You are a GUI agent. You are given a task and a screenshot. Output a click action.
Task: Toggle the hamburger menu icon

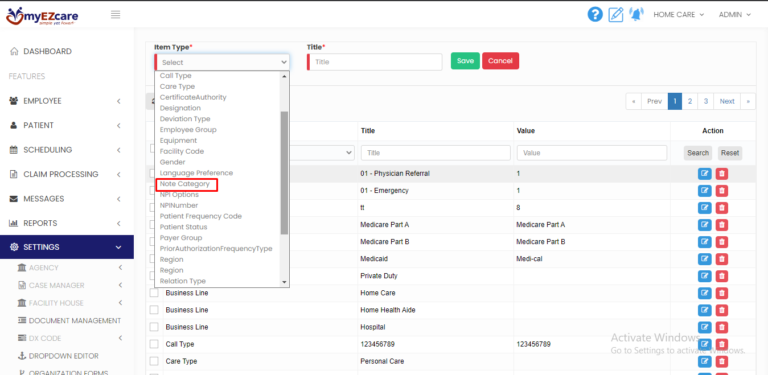coord(116,15)
